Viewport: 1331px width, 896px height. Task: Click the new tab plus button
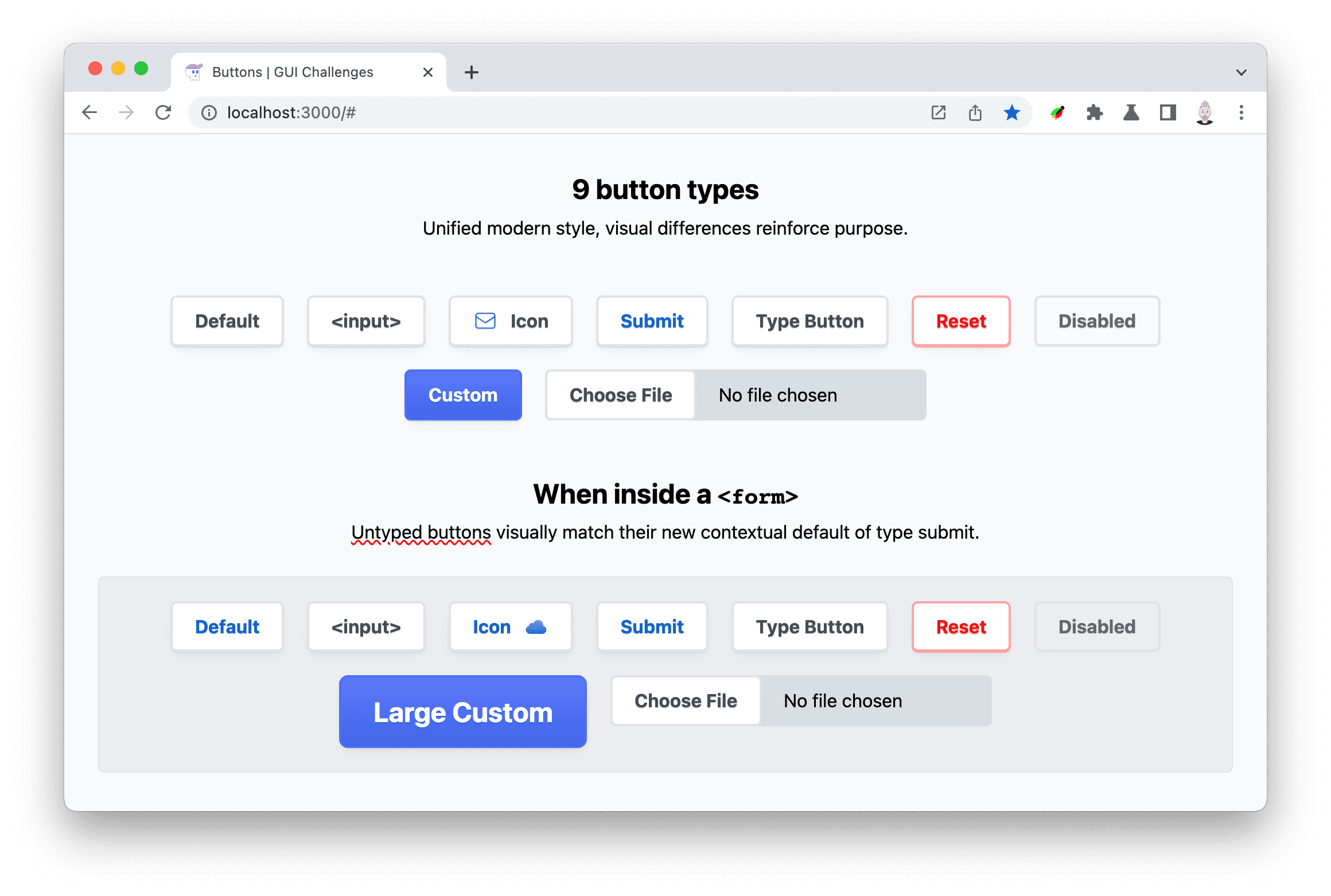point(470,71)
